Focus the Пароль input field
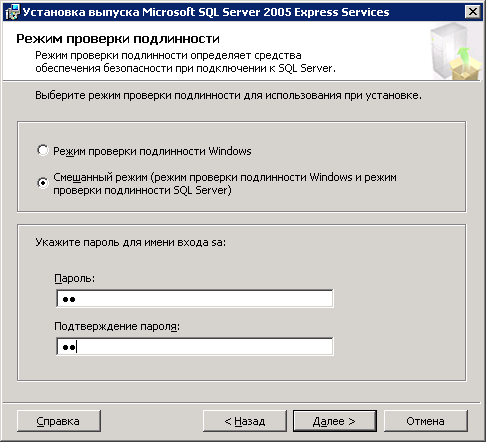 (195, 298)
